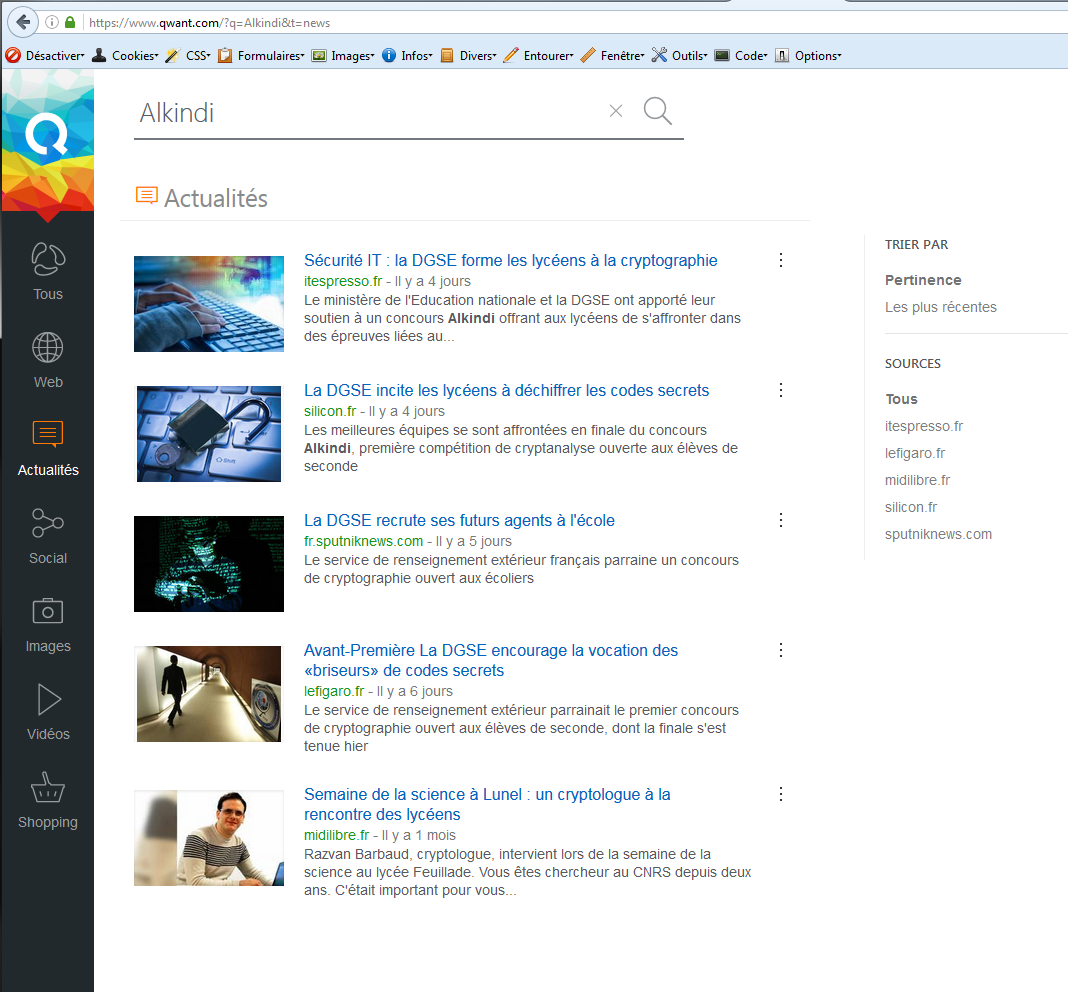Open article 'La DGSE recrute ses futurs agents'
This screenshot has height=992, width=1068.
pos(459,520)
